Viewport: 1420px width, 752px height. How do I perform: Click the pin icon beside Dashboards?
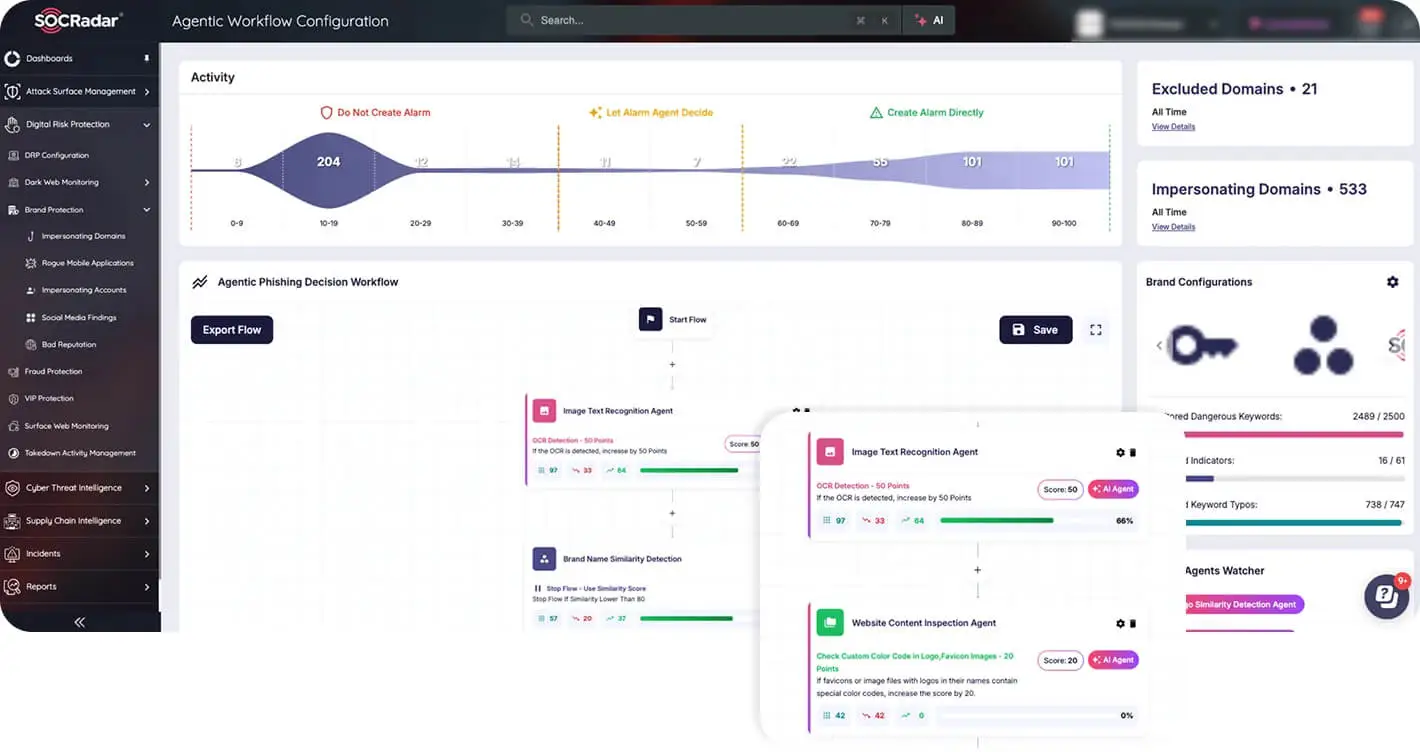coord(148,58)
